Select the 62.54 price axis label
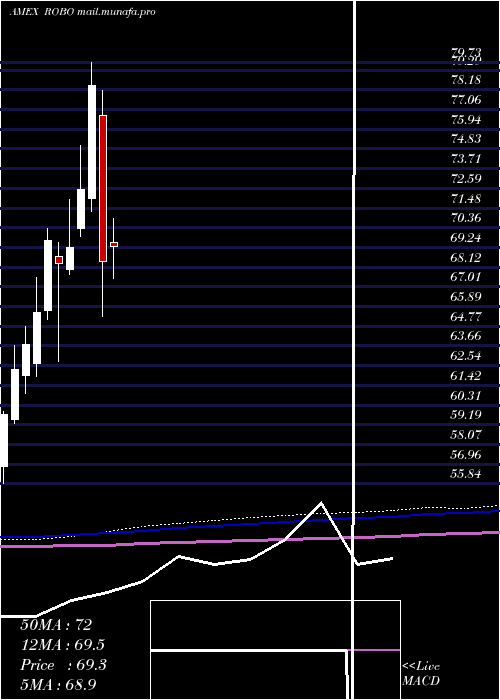Image resolution: width=500 pixels, height=700 pixels. coord(466,356)
